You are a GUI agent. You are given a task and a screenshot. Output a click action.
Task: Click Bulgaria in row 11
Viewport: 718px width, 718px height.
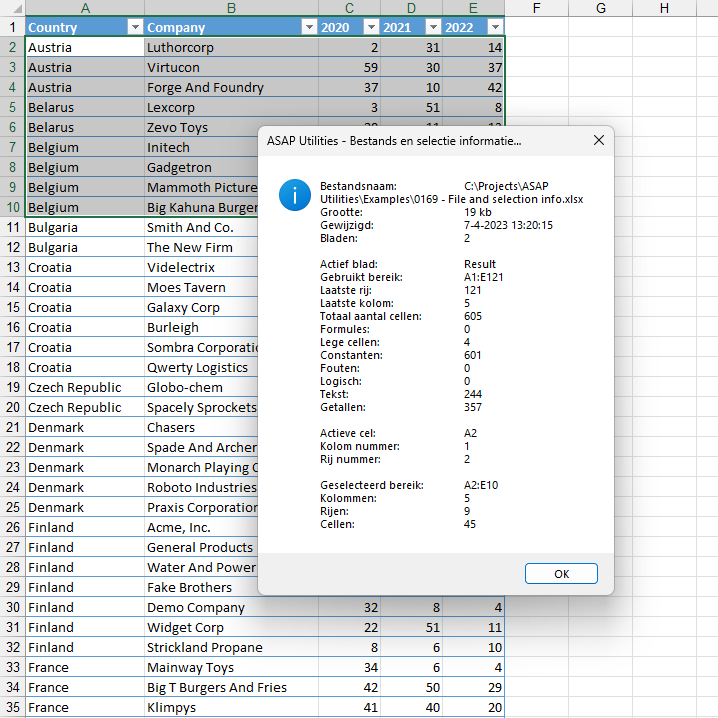(x=85, y=227)
